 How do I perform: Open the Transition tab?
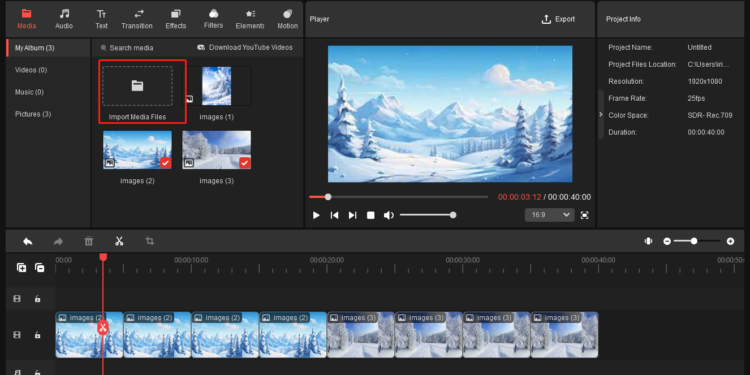(137, 19)
